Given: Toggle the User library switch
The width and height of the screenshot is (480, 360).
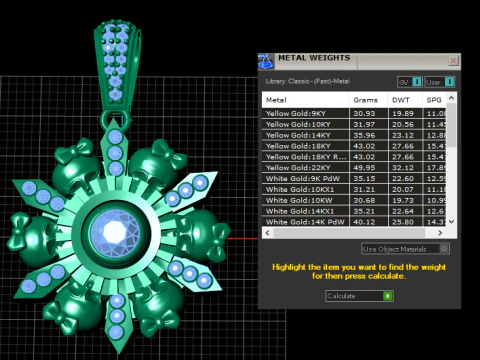Looking at the screenshot, I should [x=440, y=82].
